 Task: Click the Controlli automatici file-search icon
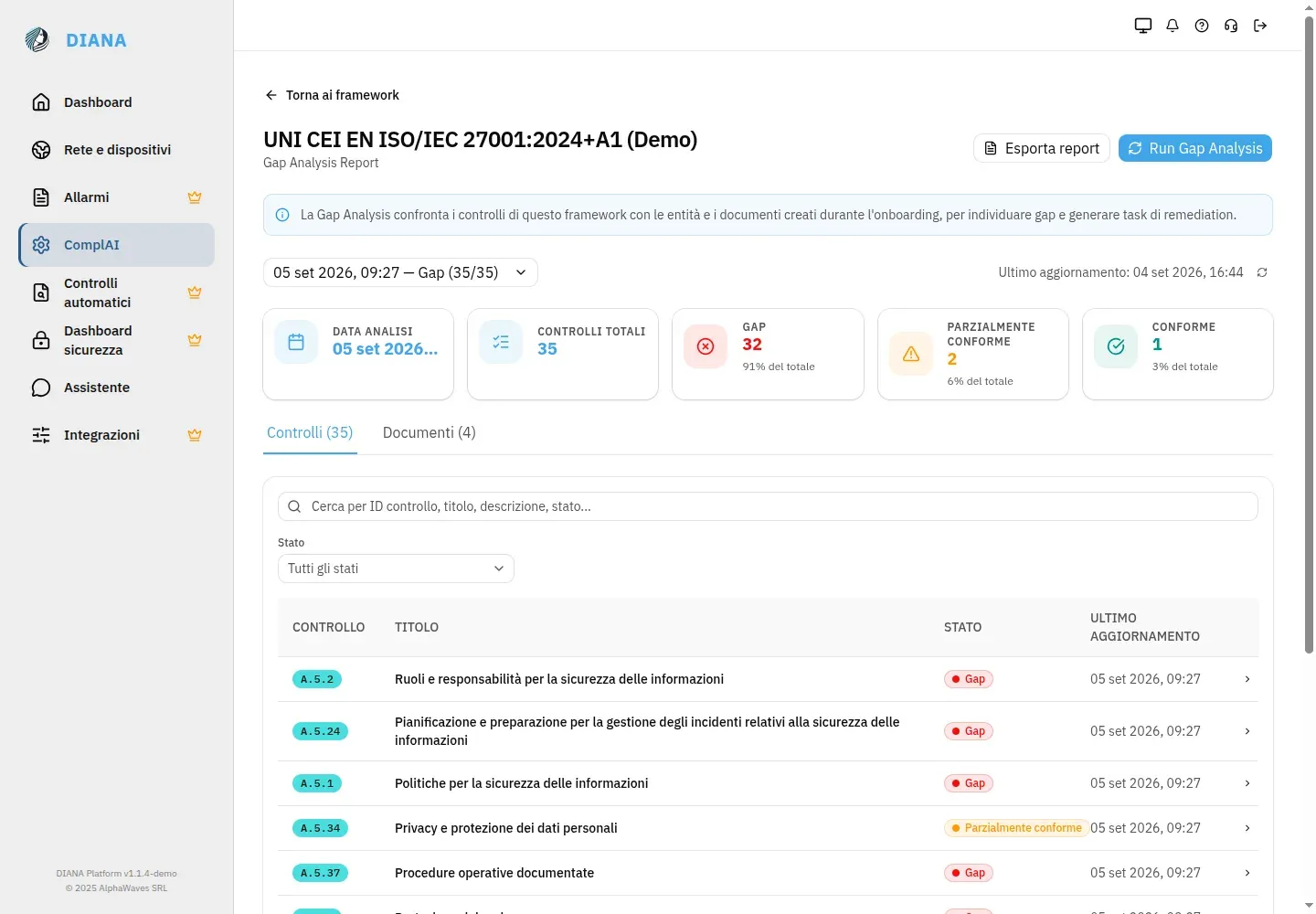click(x=41, y=292)
